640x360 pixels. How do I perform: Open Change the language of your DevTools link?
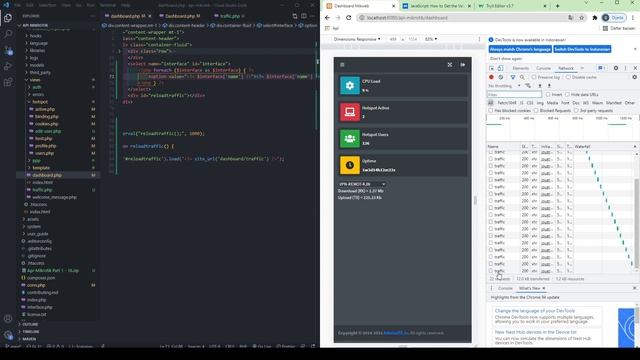(x=535, y=311)
